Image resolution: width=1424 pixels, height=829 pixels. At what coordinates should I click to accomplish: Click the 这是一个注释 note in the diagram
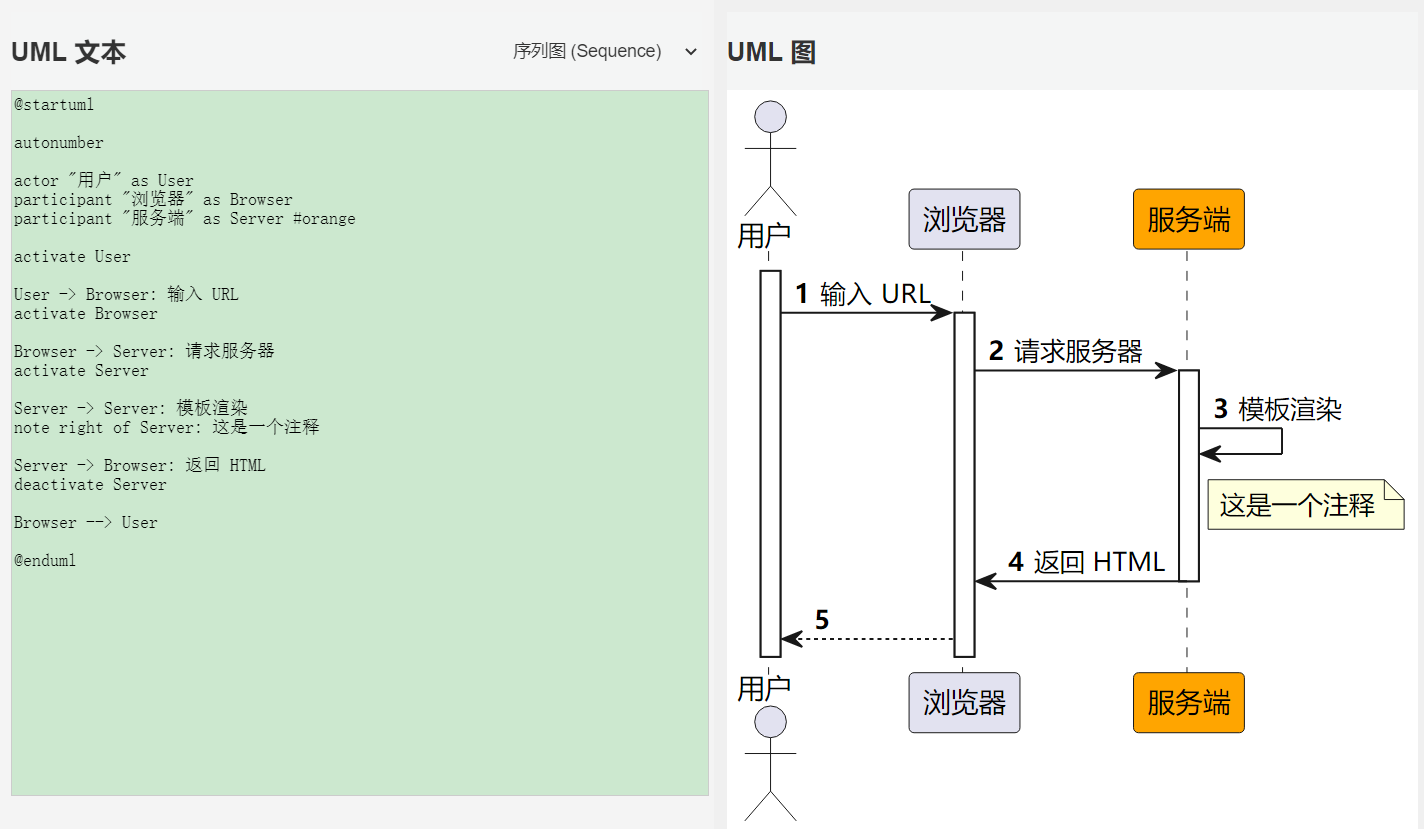[x=1306, y=505]
